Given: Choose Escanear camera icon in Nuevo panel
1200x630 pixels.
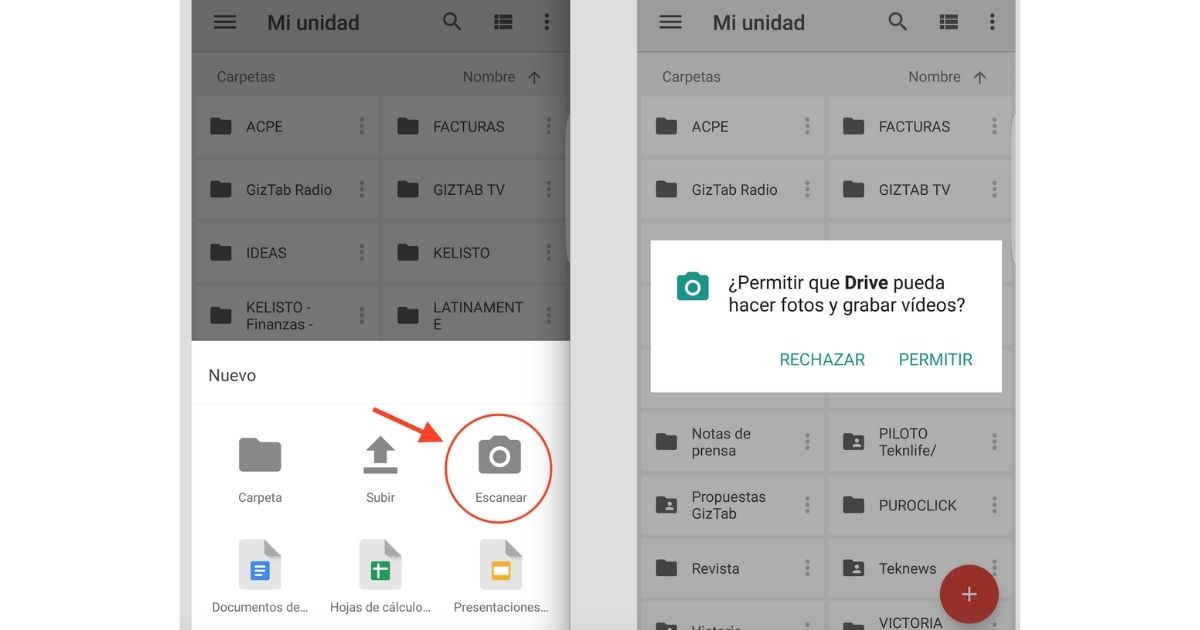Looking at the screenshot, I should [x=500, y=457].
